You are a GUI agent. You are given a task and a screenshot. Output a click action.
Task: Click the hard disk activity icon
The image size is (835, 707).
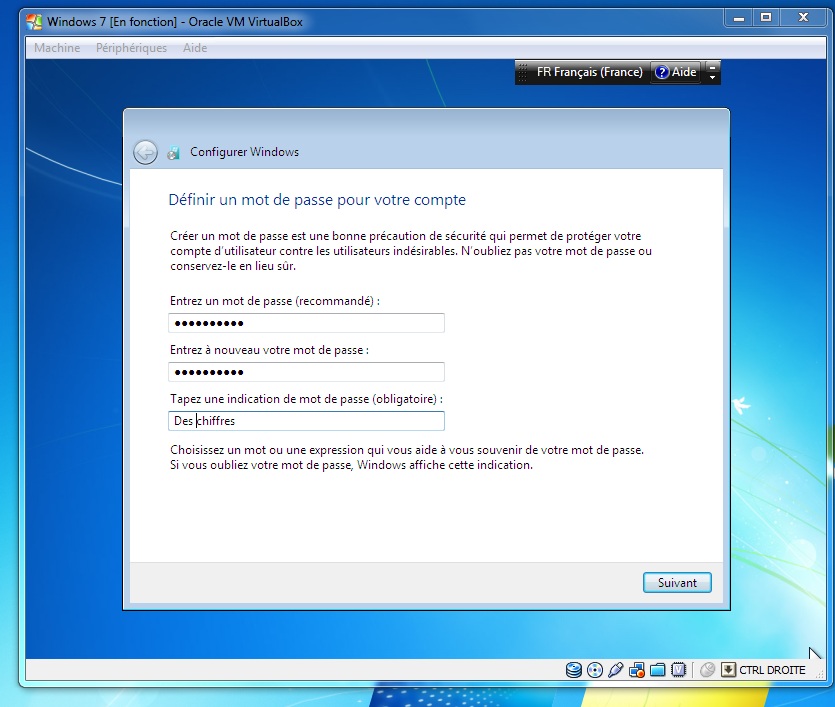574,670
